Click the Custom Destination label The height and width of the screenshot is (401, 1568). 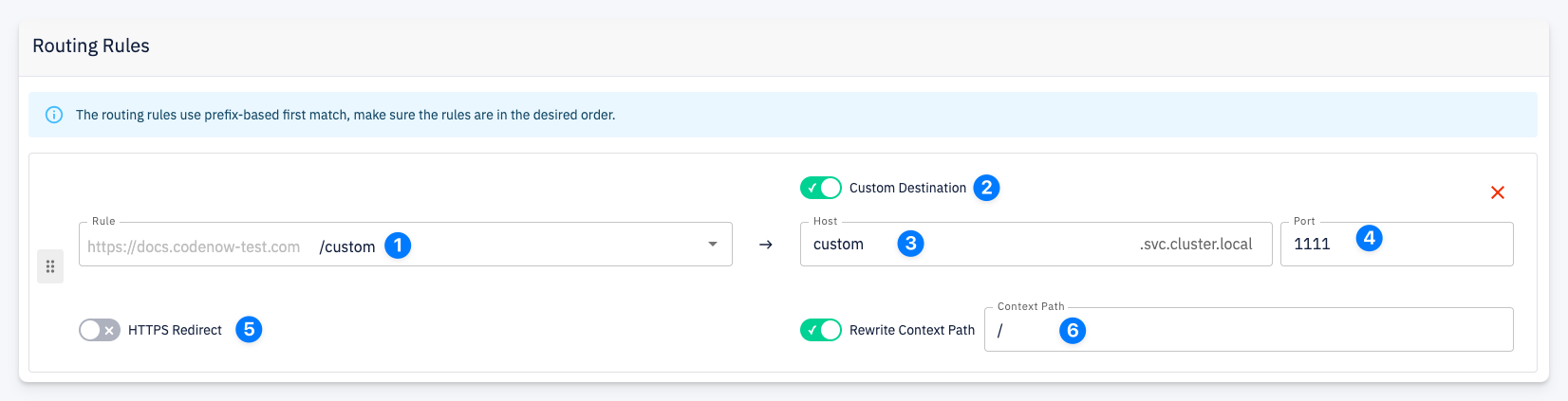(907, 188)
